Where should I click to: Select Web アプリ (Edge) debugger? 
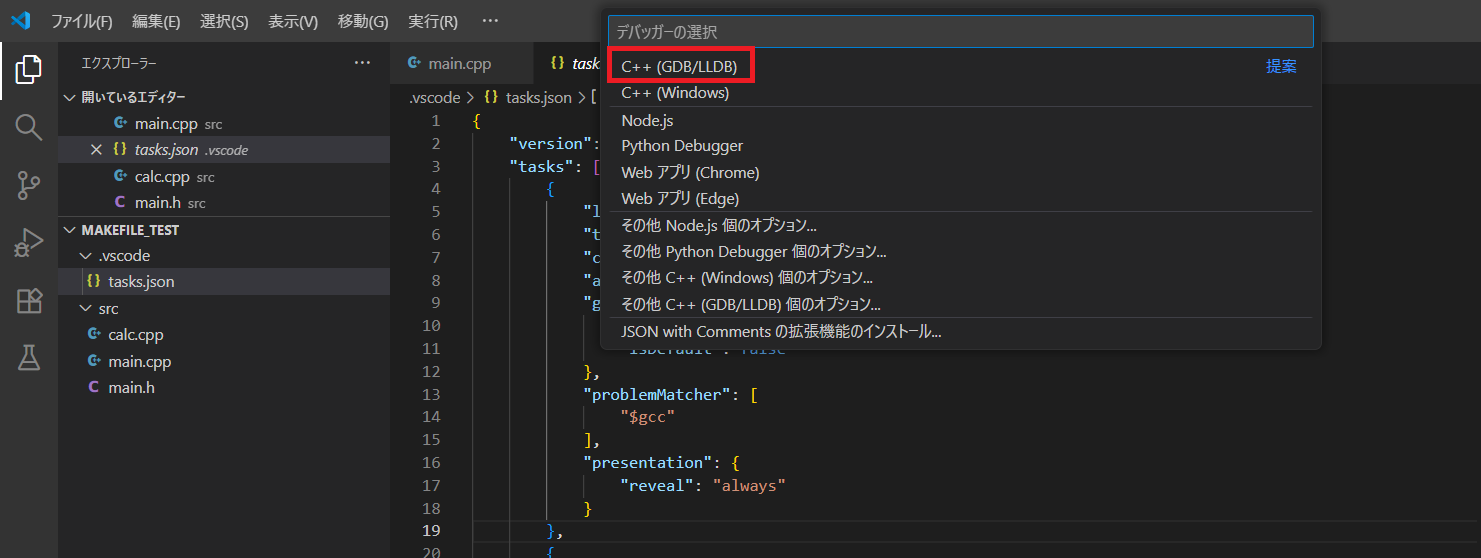(960, 199)
